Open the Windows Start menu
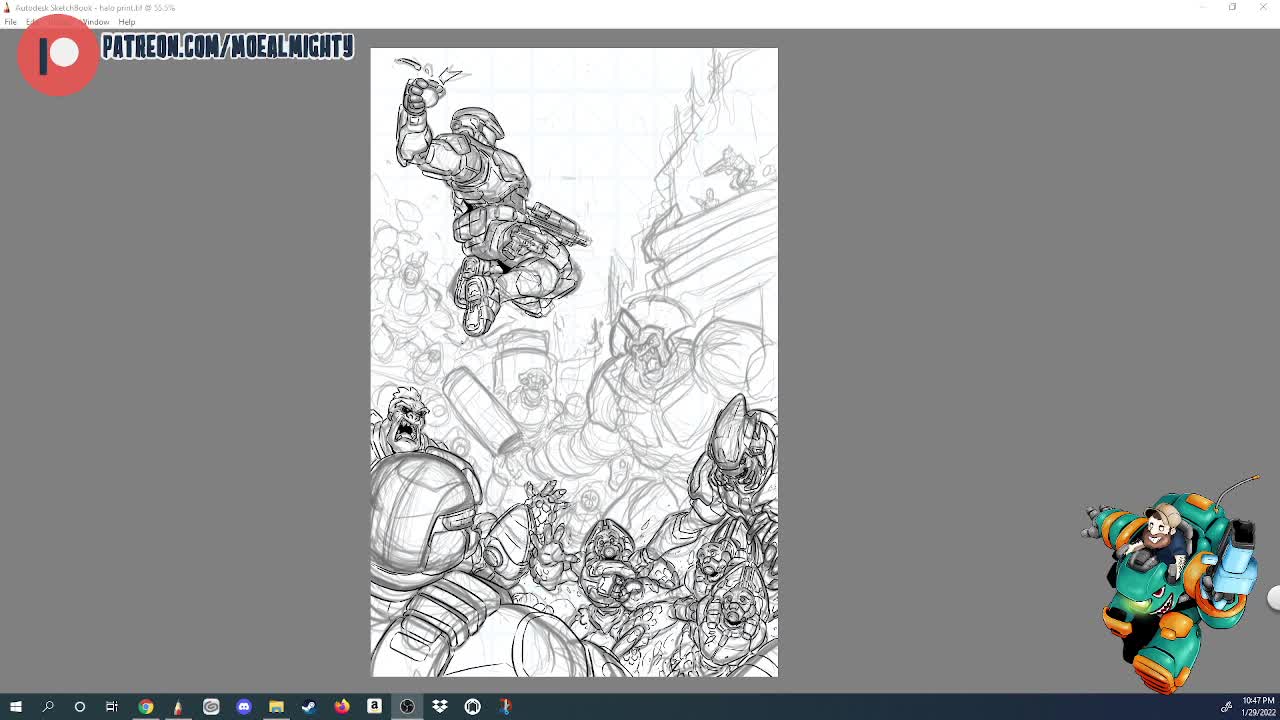This screenshot has height=720, width=1280. pyautogui.click(x=16, y=707)
